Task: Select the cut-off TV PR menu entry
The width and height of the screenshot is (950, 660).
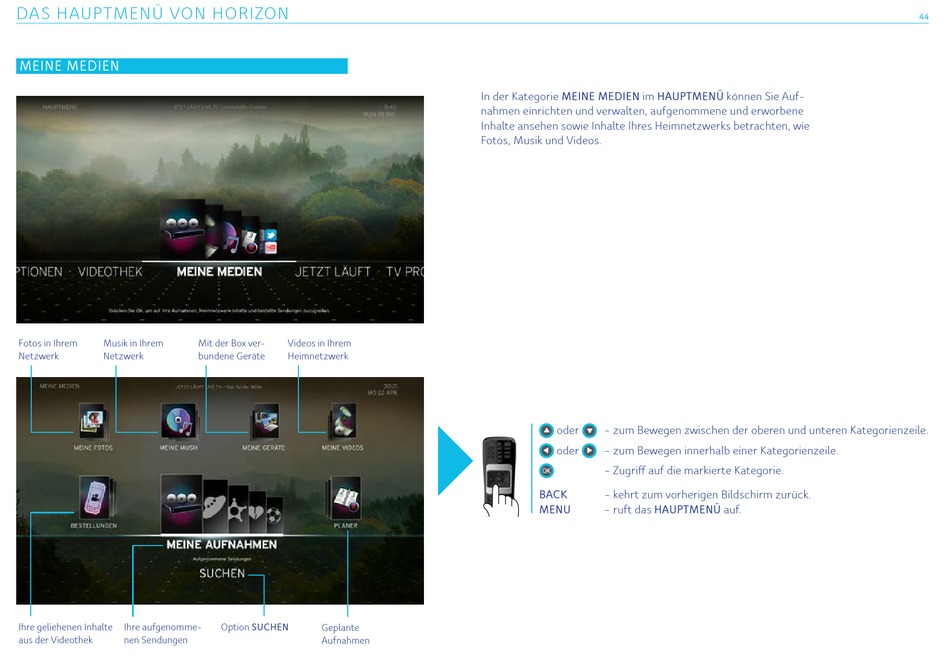Action: [405, 272]
